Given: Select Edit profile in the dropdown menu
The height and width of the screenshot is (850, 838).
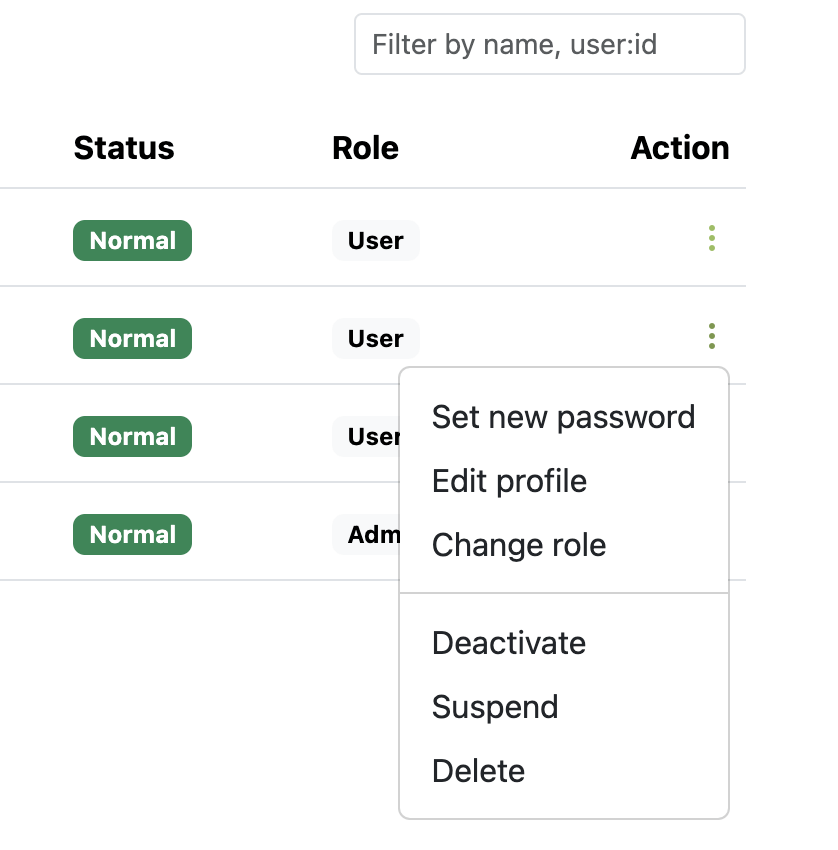Looking at the screenshot, I should (x=509, y=481).
